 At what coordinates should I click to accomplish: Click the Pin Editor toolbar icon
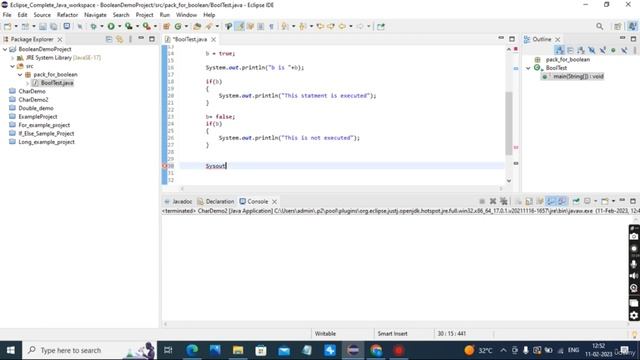(x=381, y=27)
